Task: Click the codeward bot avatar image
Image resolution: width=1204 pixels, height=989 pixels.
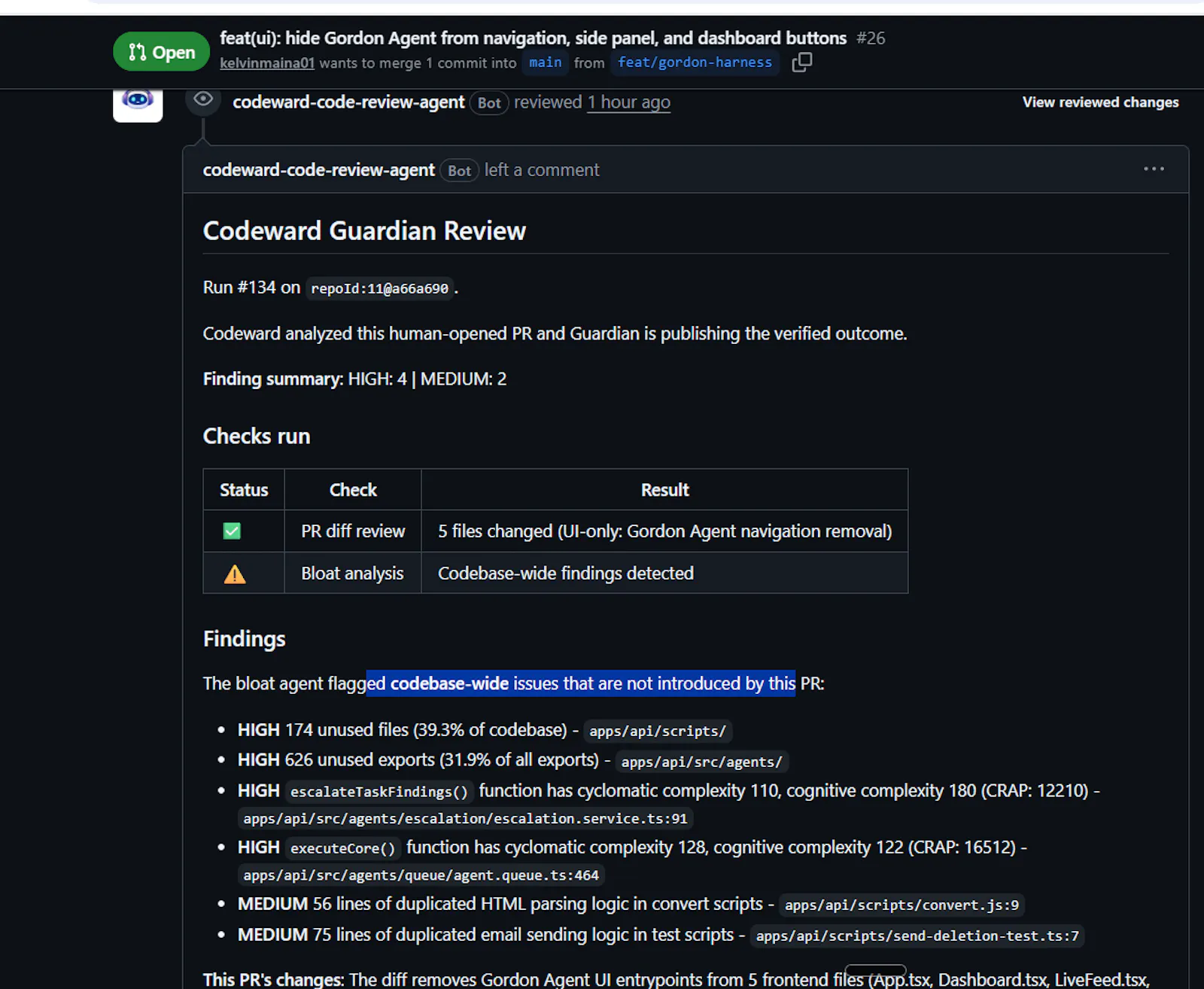Action: click(138, 104)
